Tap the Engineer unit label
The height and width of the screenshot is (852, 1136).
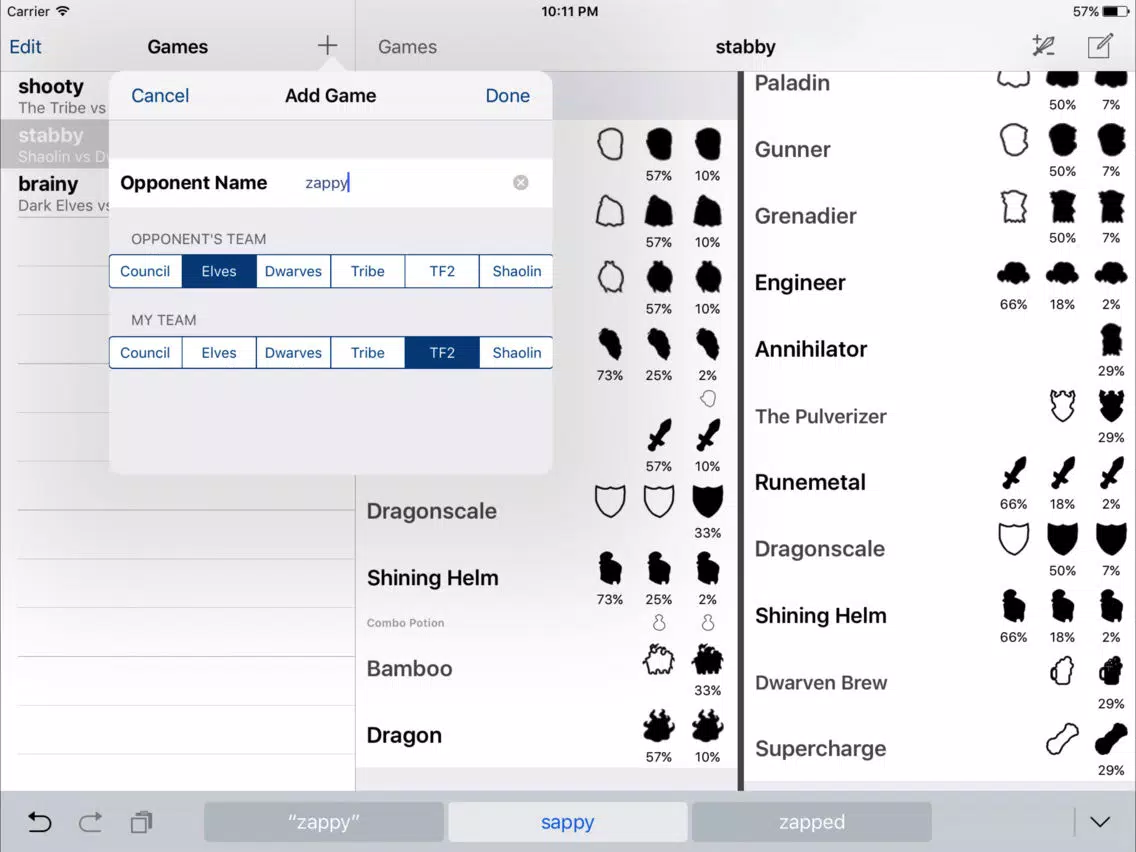pos(800,283)
